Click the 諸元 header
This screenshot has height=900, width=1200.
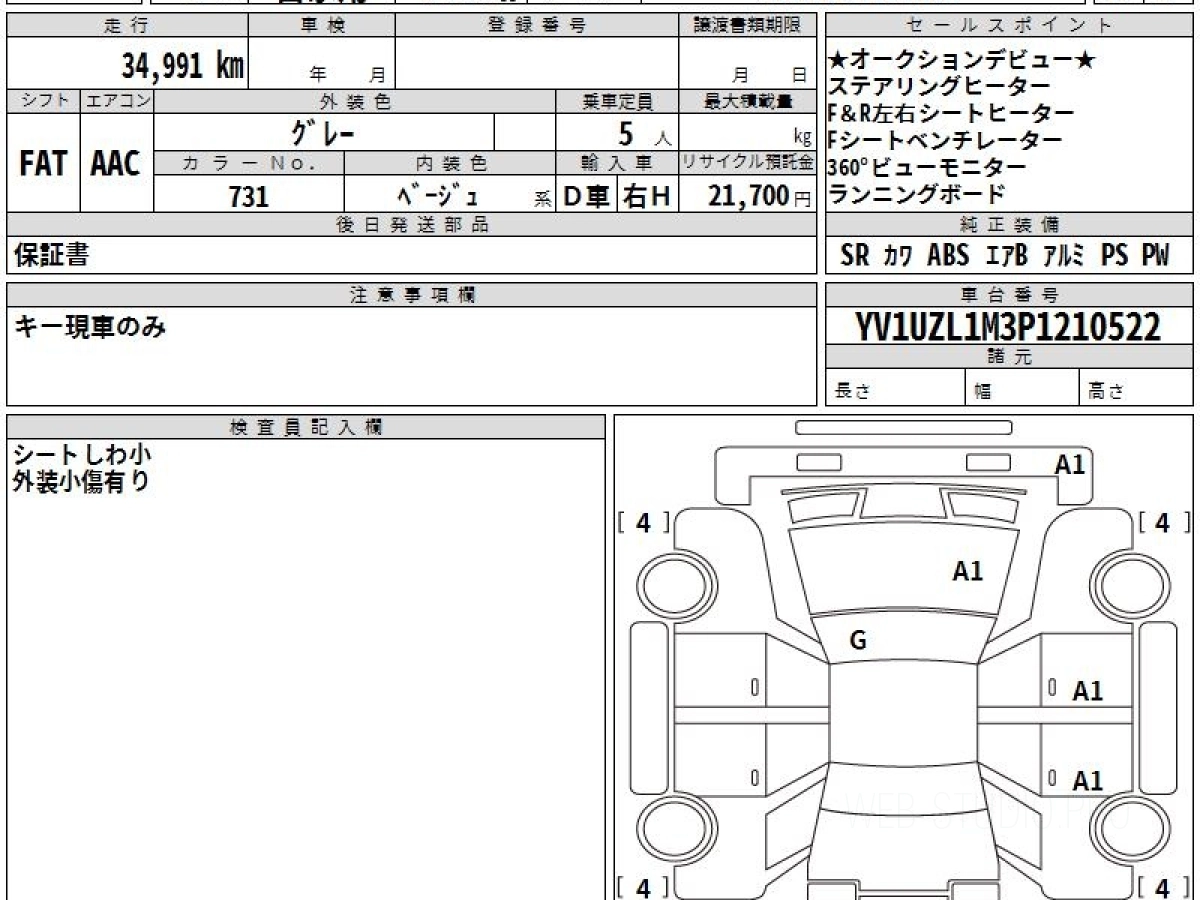point(1010,357)
